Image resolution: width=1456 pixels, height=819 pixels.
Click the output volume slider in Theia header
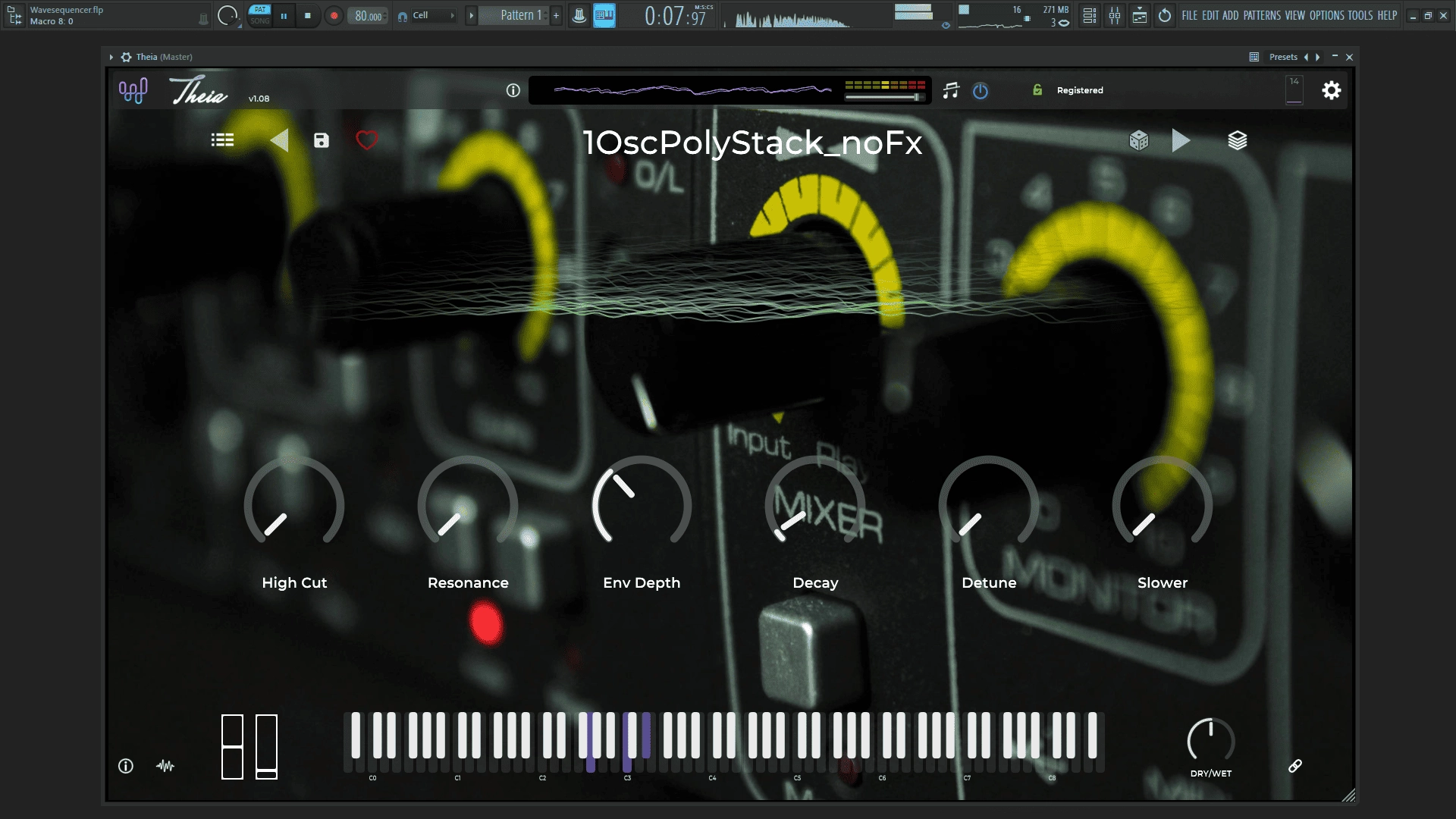(885, 97)
